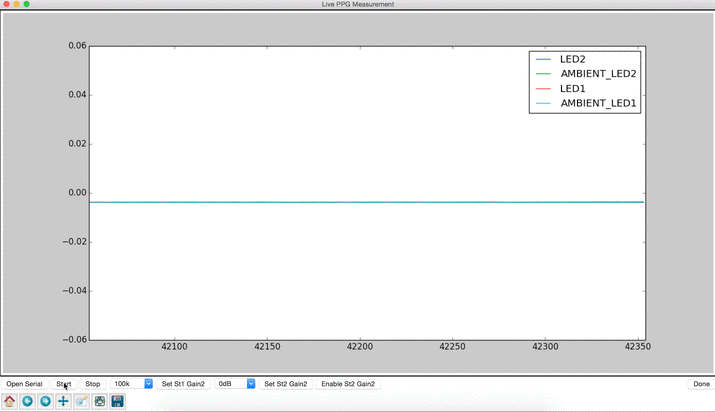
Task: Click Set St1 Gain2 button
Action: (x=183, y=384)
